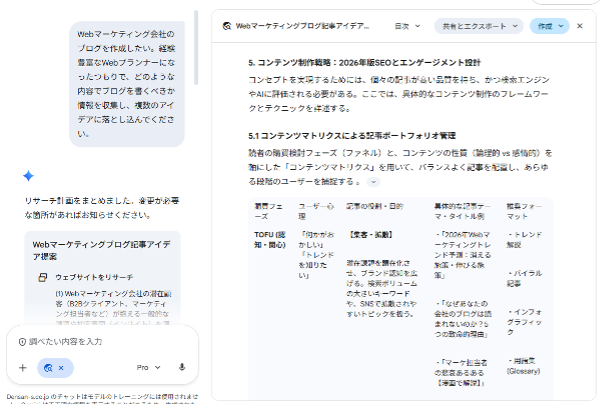
Task: Remove Deep Research chip with its x
Action: pyautogui.click(x=61, y=367)
